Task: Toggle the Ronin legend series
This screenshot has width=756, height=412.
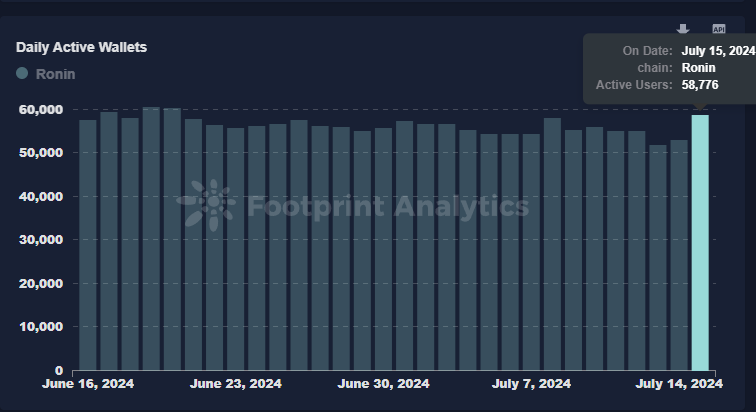Action: 46,74
